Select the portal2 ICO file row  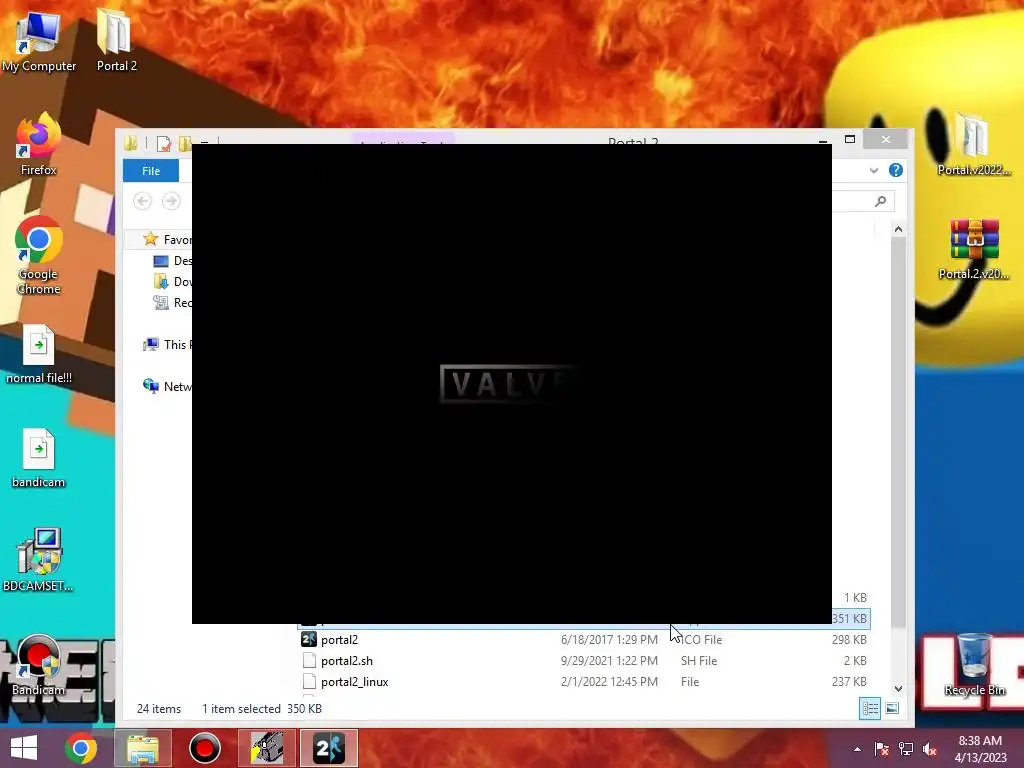[584, 639]
